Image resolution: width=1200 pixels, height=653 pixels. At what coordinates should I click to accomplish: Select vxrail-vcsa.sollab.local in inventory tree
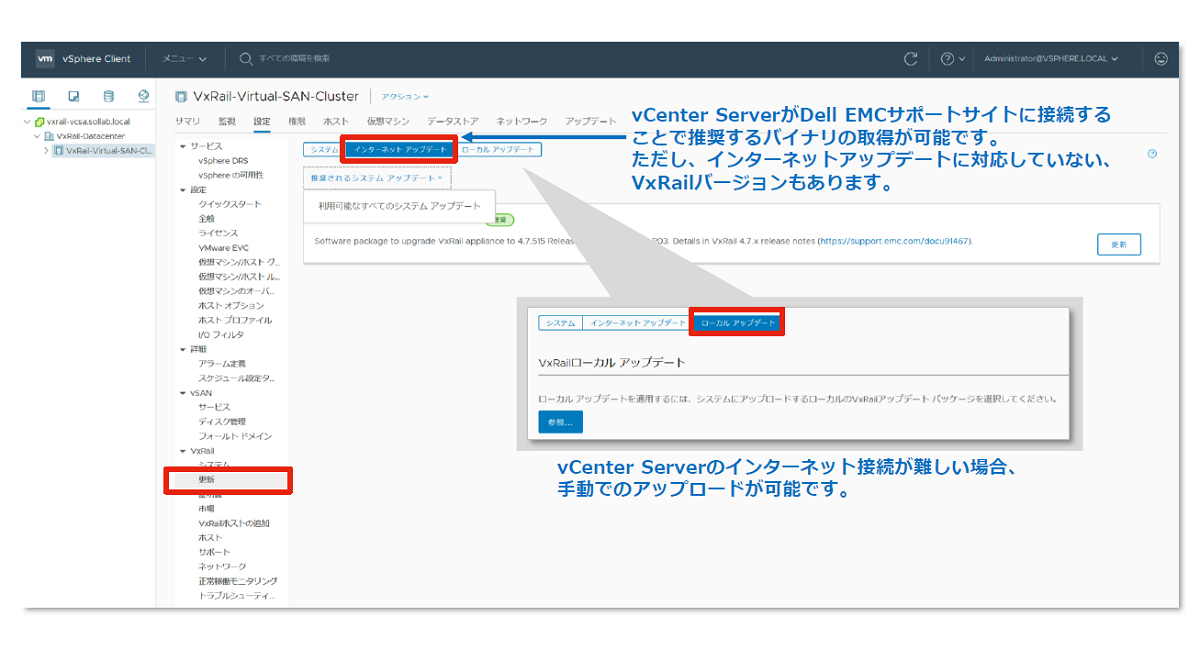click(88, 121)
